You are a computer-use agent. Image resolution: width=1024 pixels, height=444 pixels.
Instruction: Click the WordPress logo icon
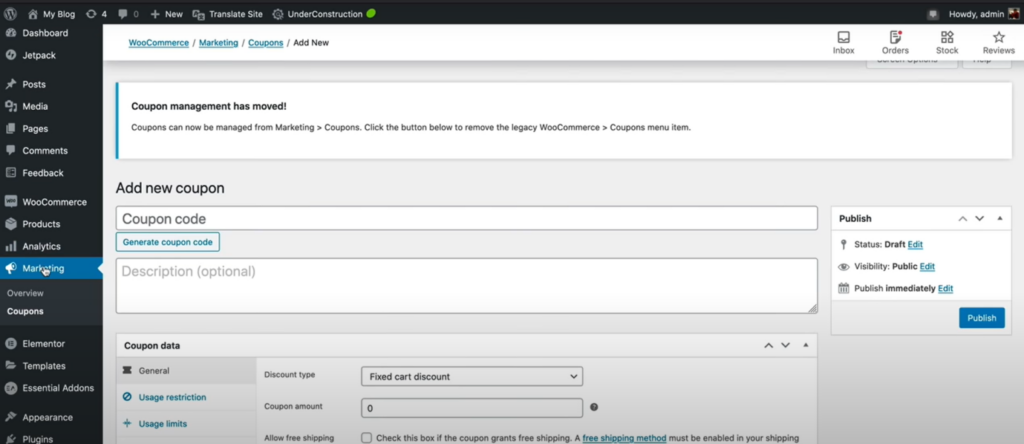[10, 14]
